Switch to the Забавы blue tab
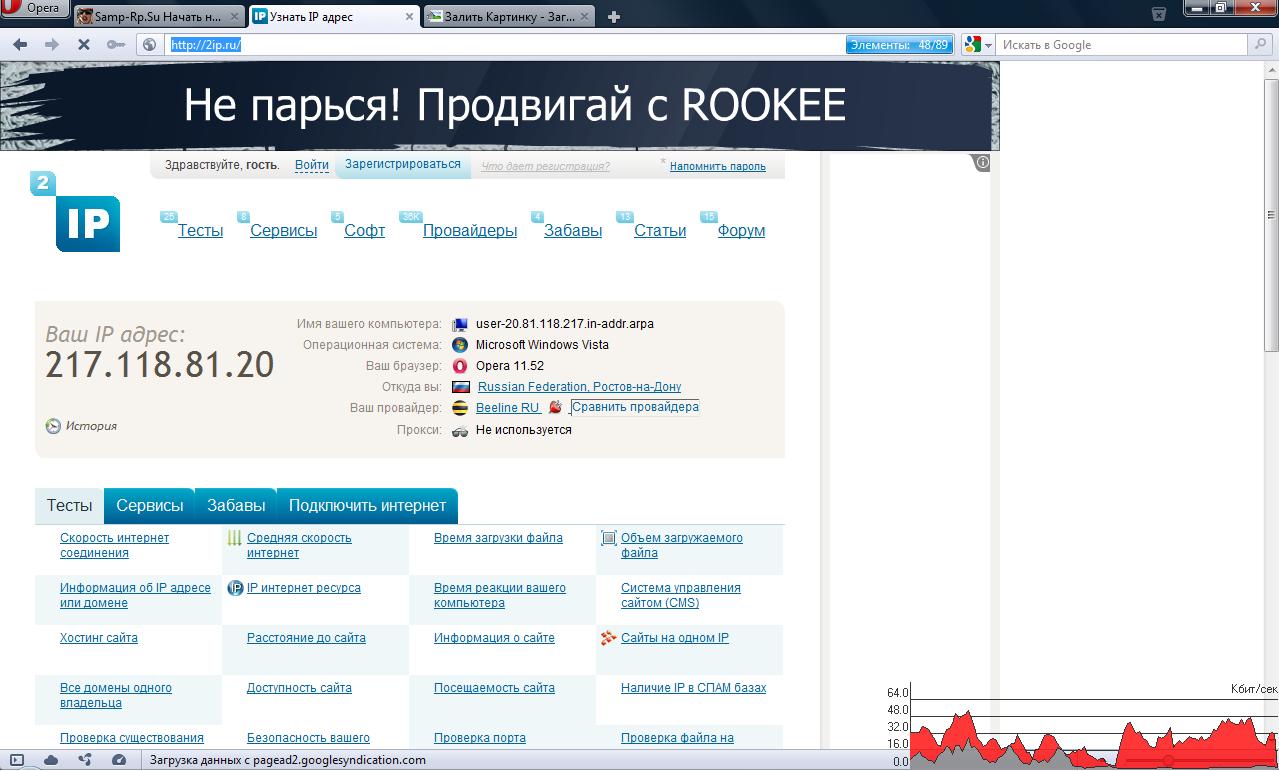Screen dimensions: 1279x771 click(236, 506)
